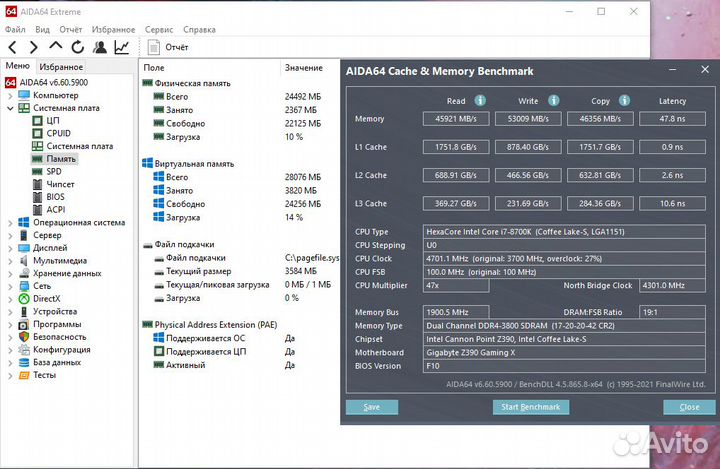Click the L3 Cache Write value 231.69 GB/s
Screen dimensions: 720x469
click(x=528, y=203)
